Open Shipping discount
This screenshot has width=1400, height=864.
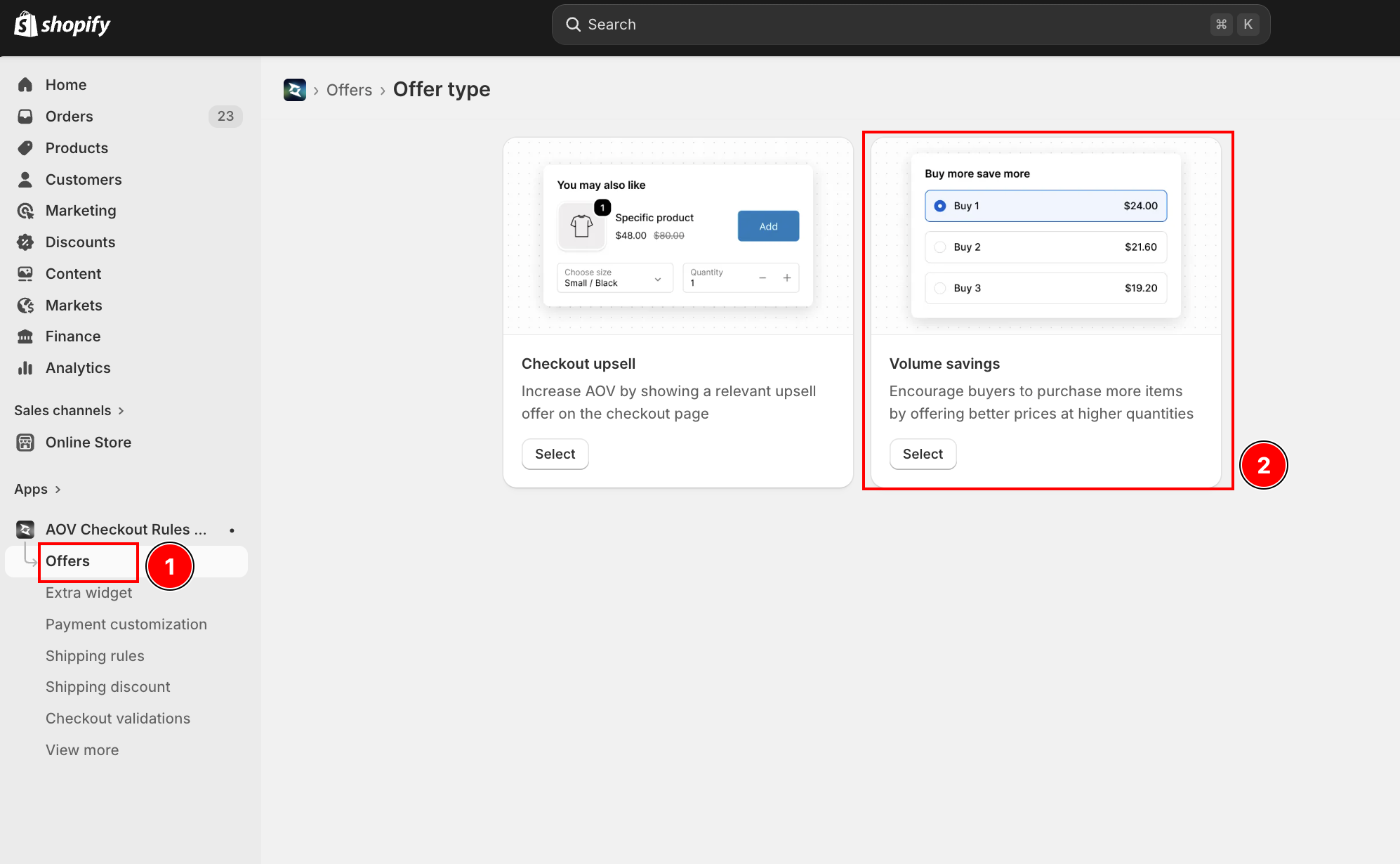pos(108,687)
